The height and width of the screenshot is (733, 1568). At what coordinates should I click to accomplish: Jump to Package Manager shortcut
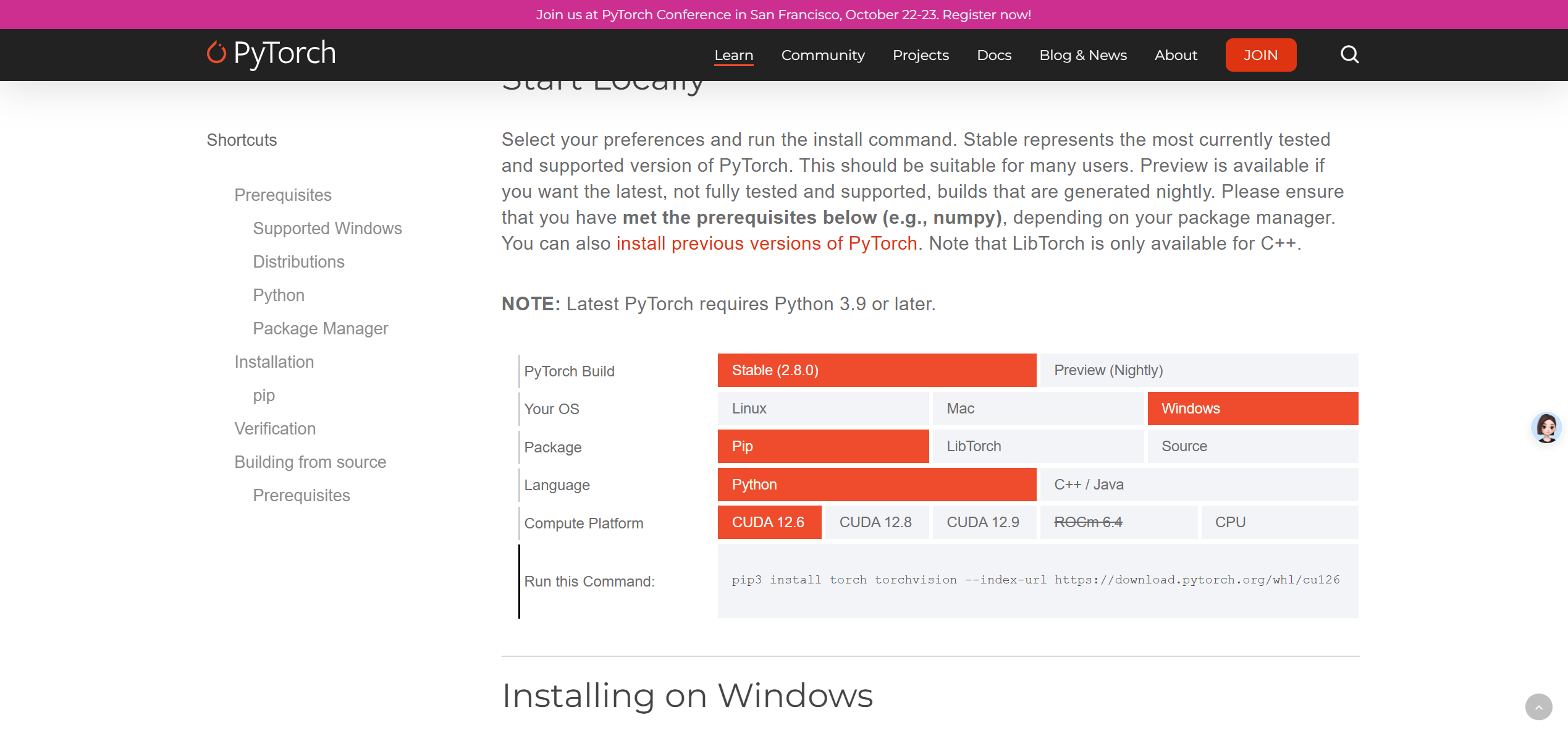[x=320, y=328]
